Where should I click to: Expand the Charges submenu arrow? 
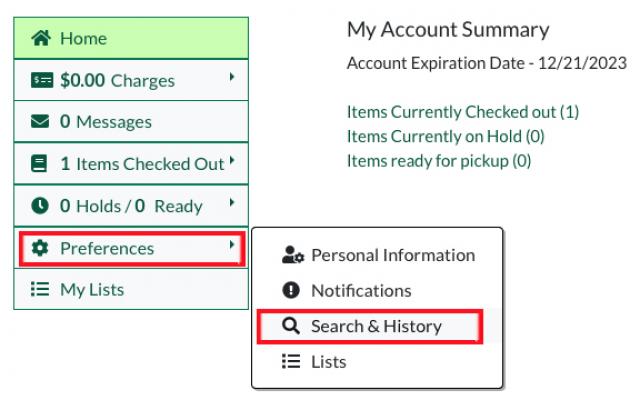click(x=232, y=76)
